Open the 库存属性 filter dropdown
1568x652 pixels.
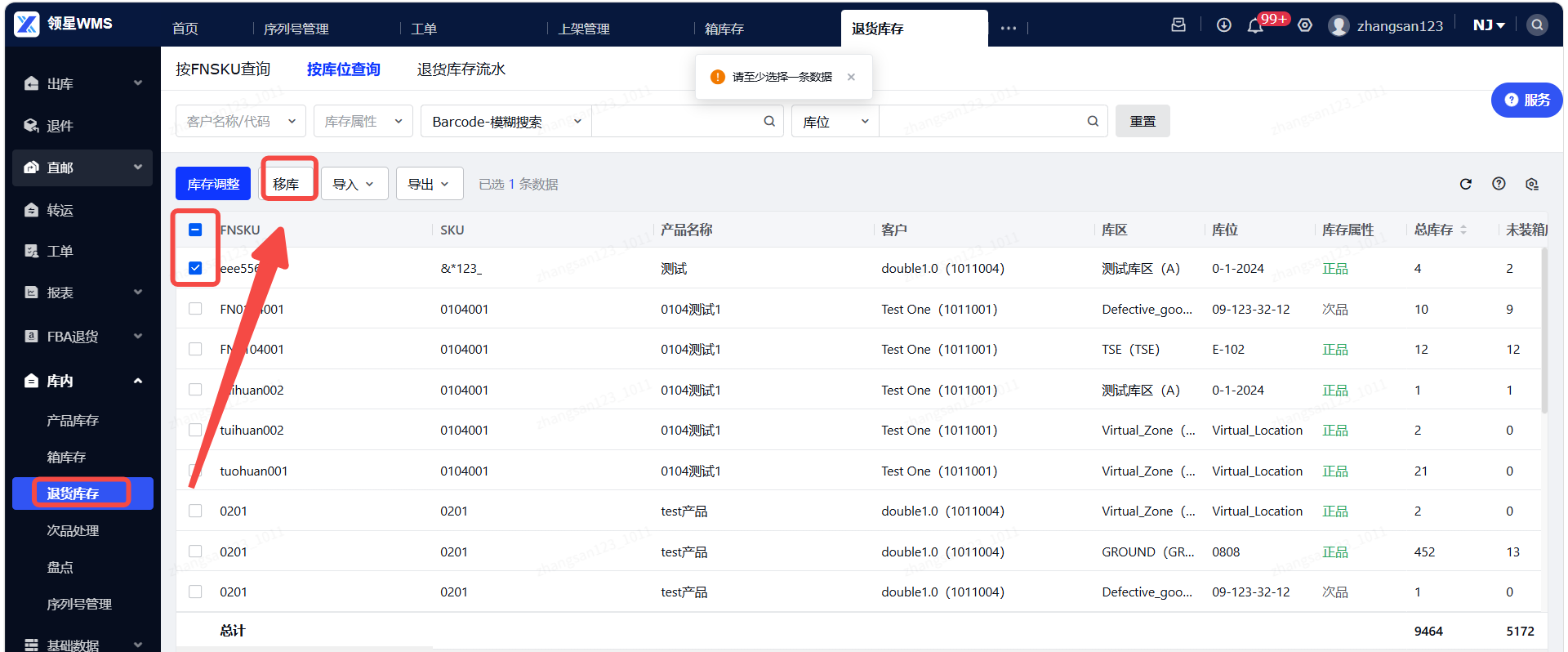tap(363, 121)
